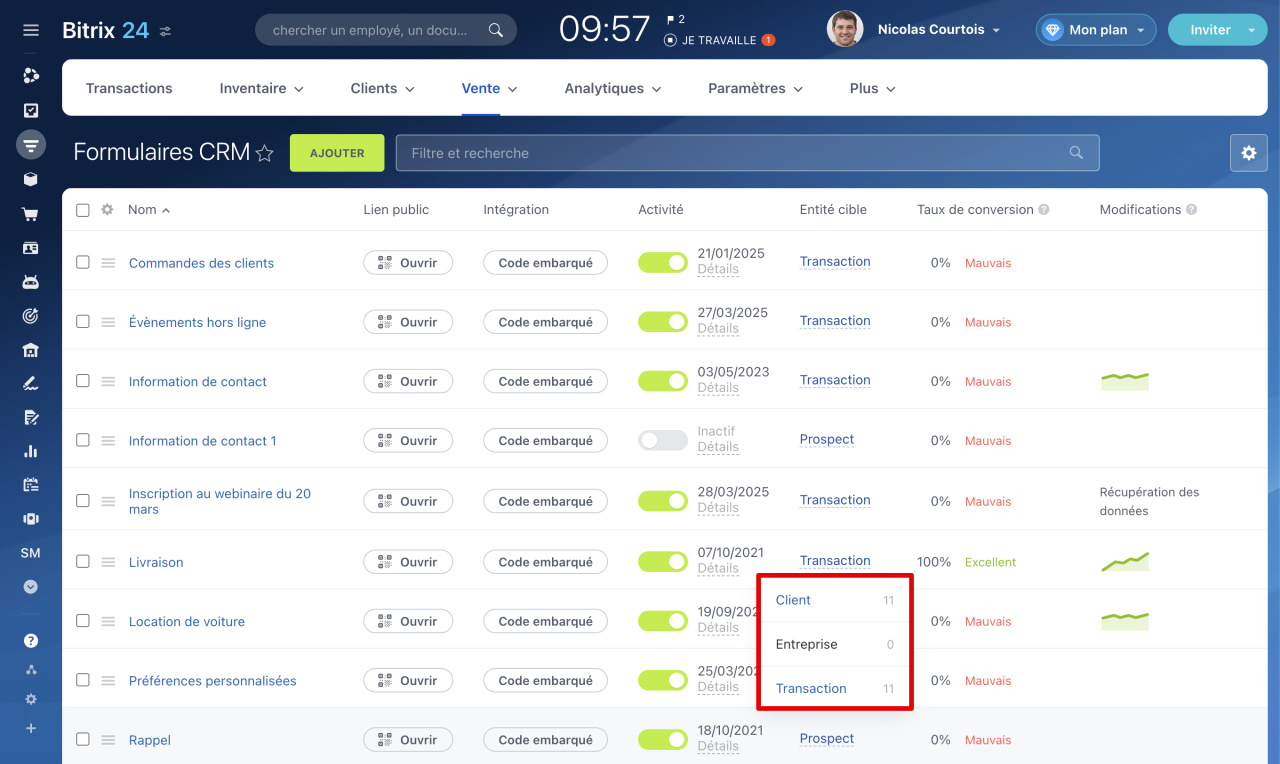Expand more sidebar items with chevron
Viewport: 1280px width, 764px height.
point(31,587)
